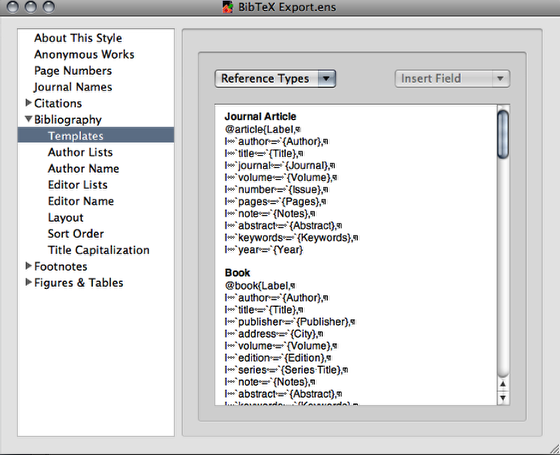Image resolution: width=560 pixels, height=455 pixels.
Task: Click the publisher = {Publisher} line
Action: (290, 322)
